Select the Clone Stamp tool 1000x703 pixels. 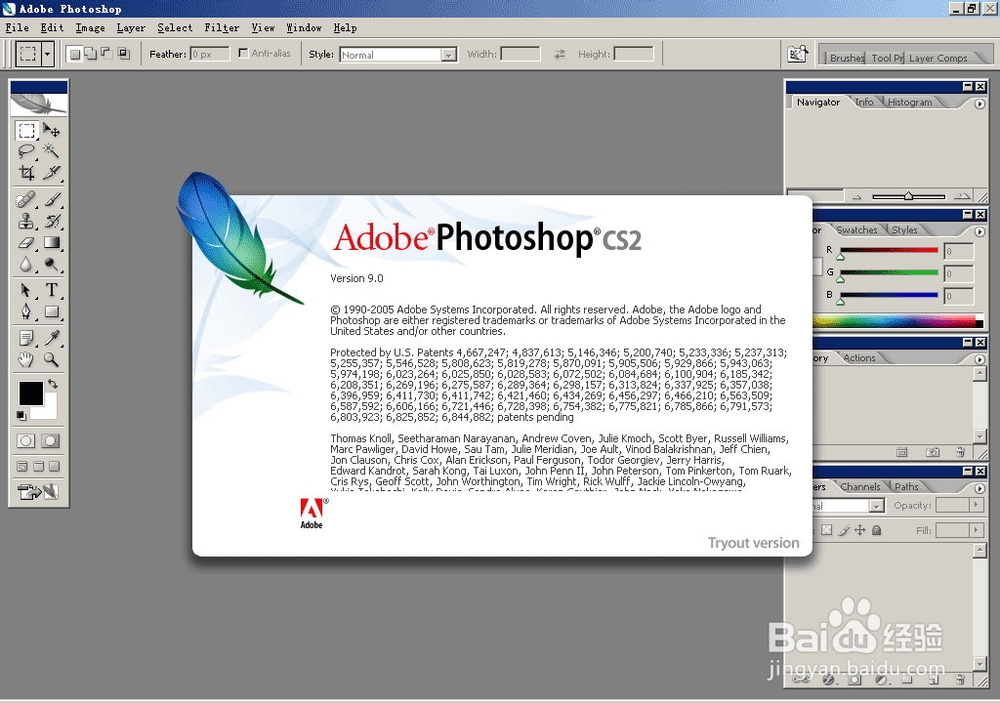(x=26, y=221)
